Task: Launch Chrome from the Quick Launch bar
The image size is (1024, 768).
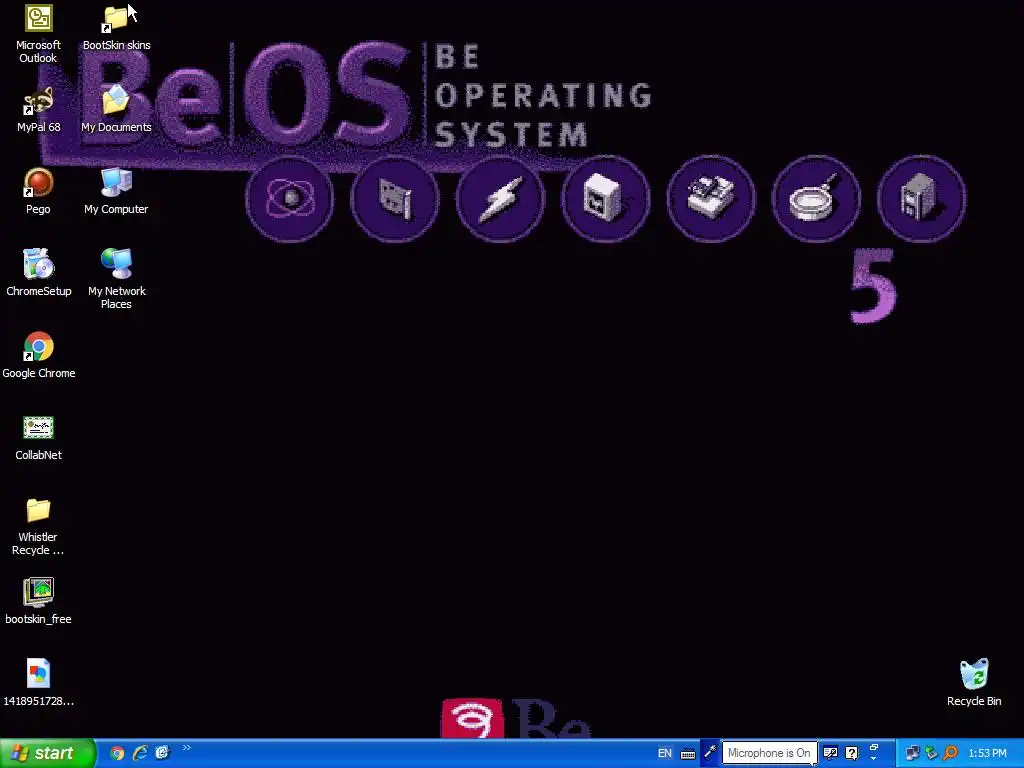Action: [x=118, y=753]
